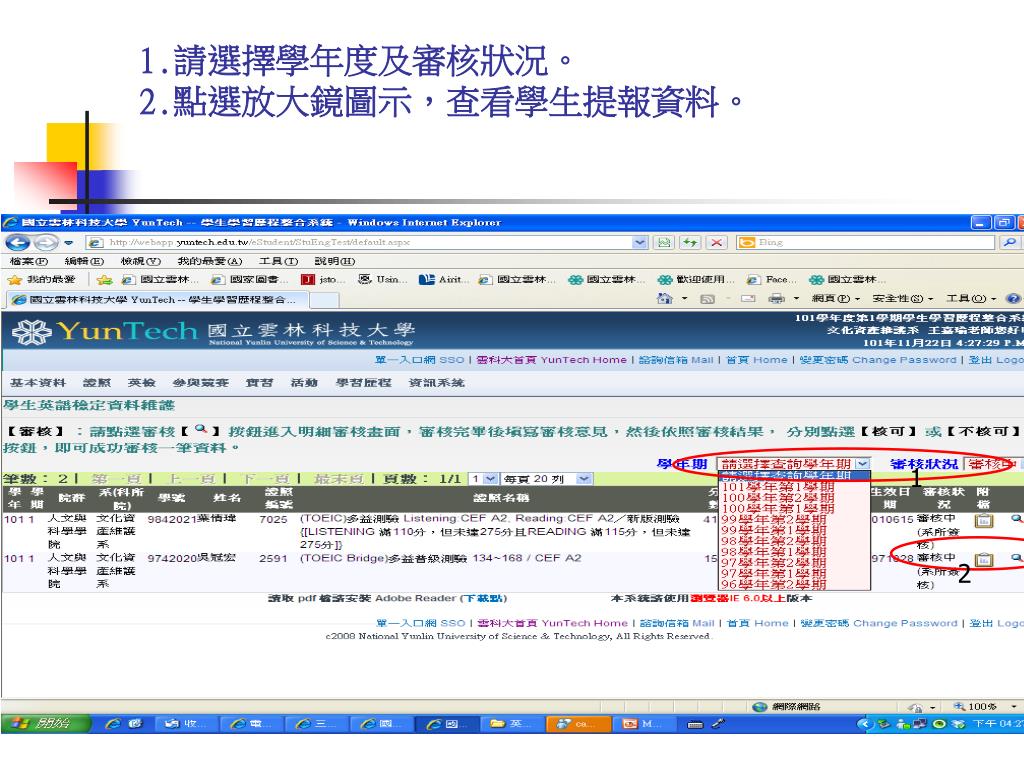Click the Windows 開始 Start button

coord(44,724)
